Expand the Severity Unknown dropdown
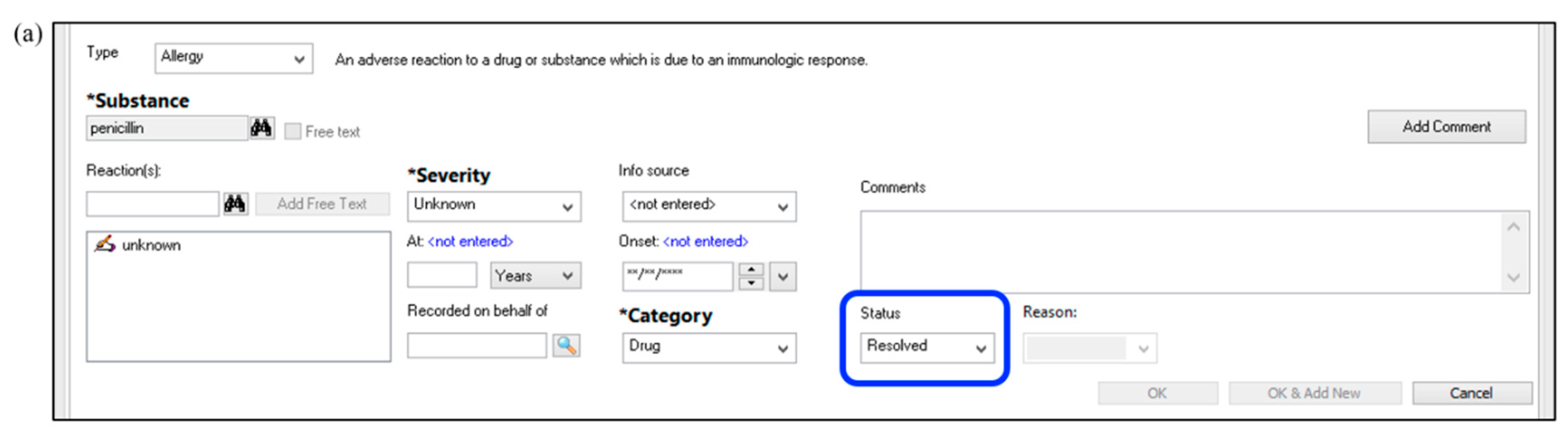 coord(494,206)
